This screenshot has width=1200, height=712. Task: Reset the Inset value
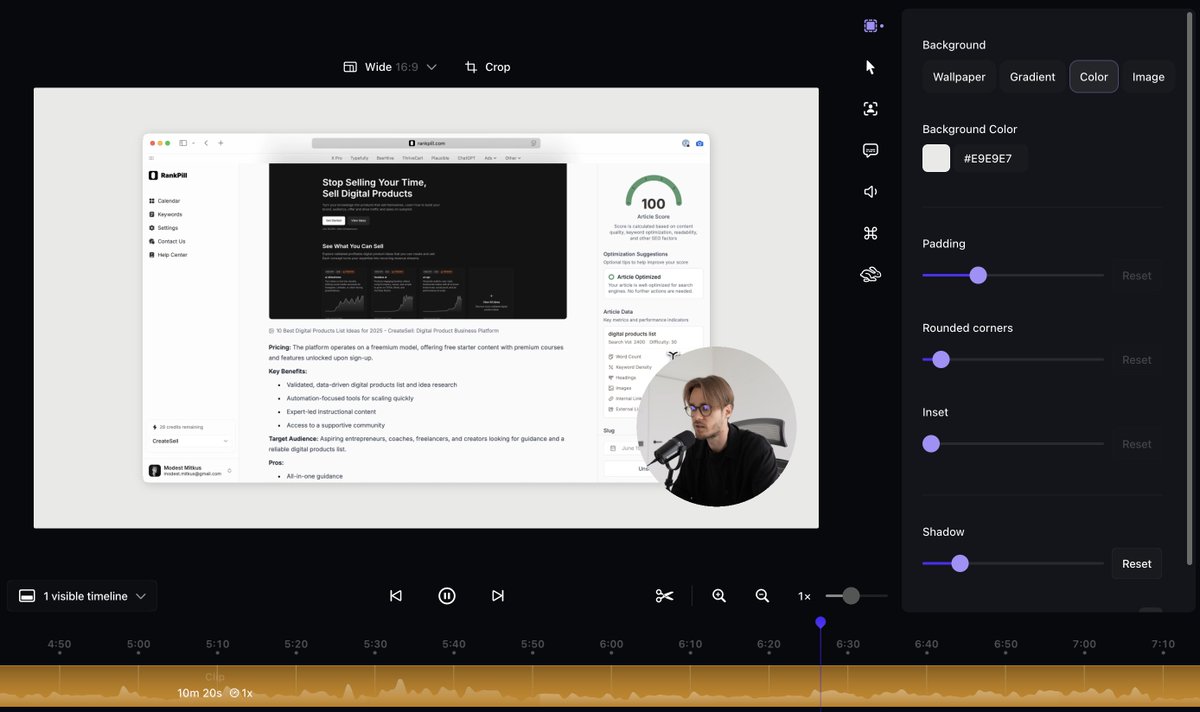pos(1137,444)
